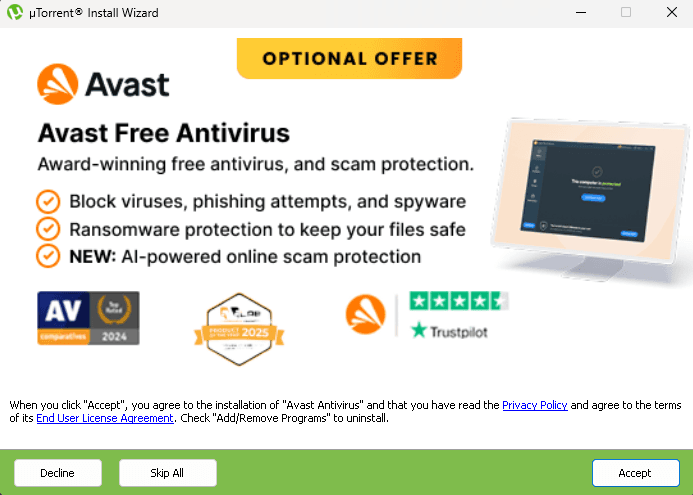
Task: Open the Privacy Policy link
Action: tap(535, 405)
